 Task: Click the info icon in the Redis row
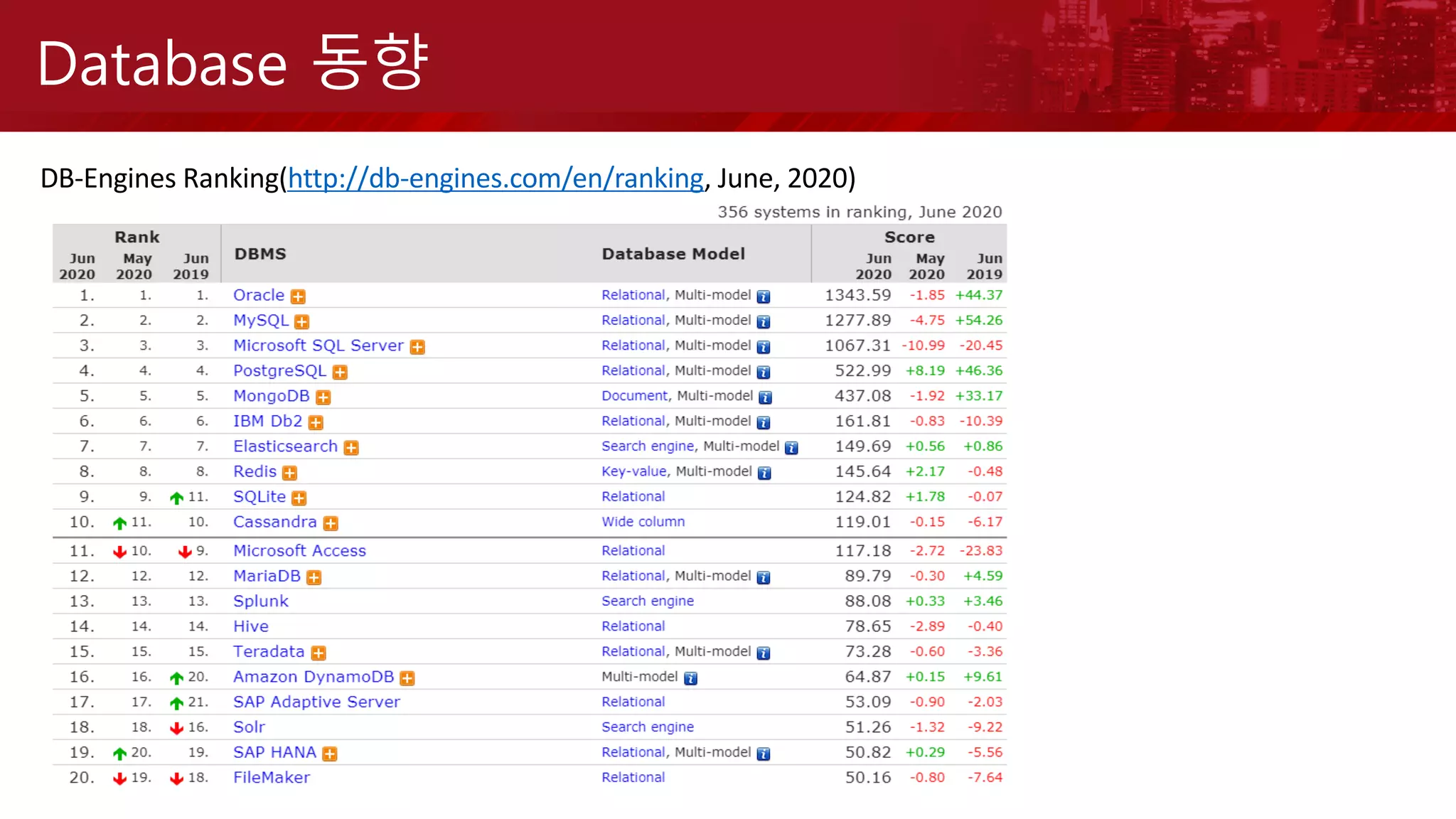[x=764, y=473]
